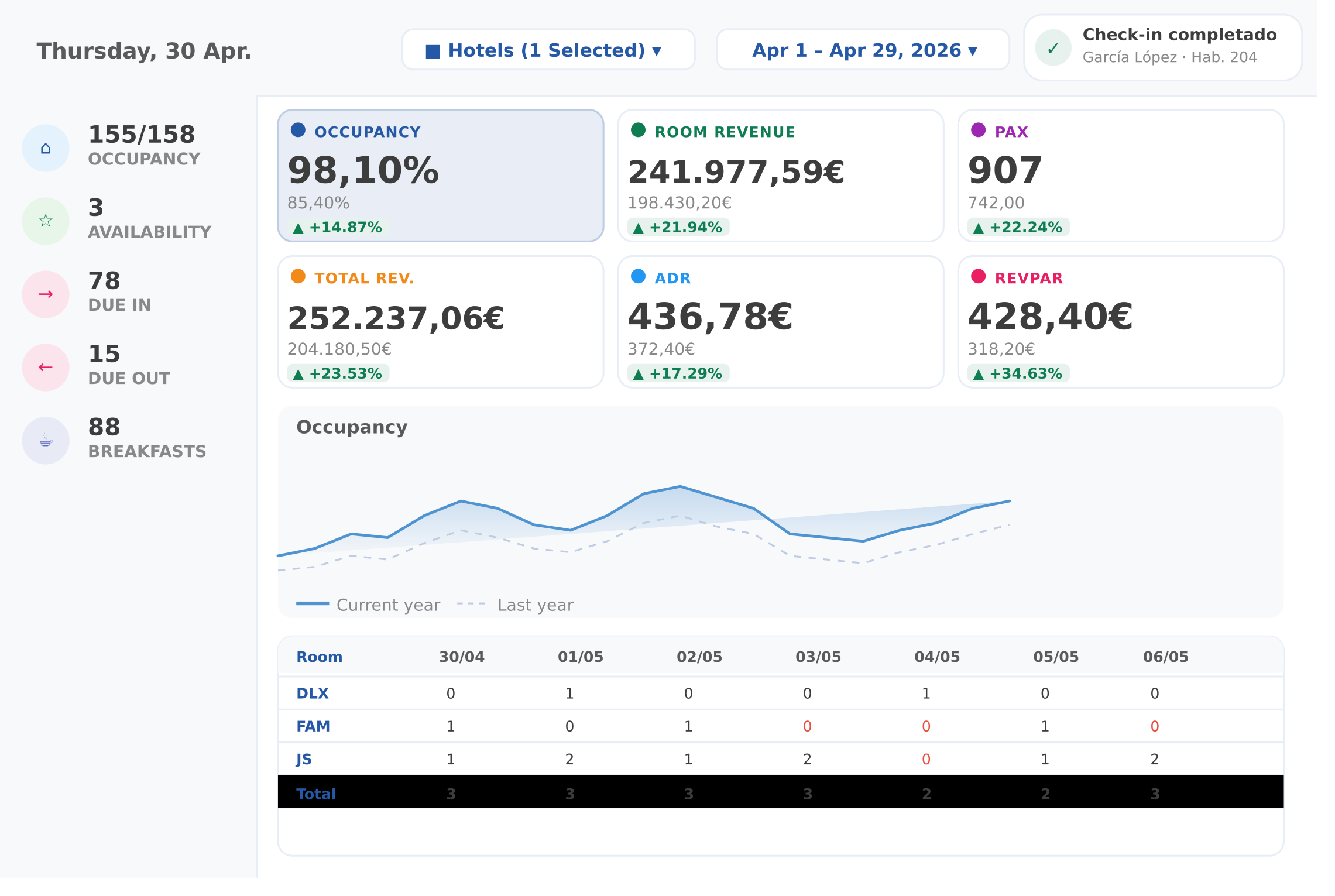This screenshot has width=1335, height=896.
Task: Click the DLX value 1 under 04/05
Action: point(926,694)
